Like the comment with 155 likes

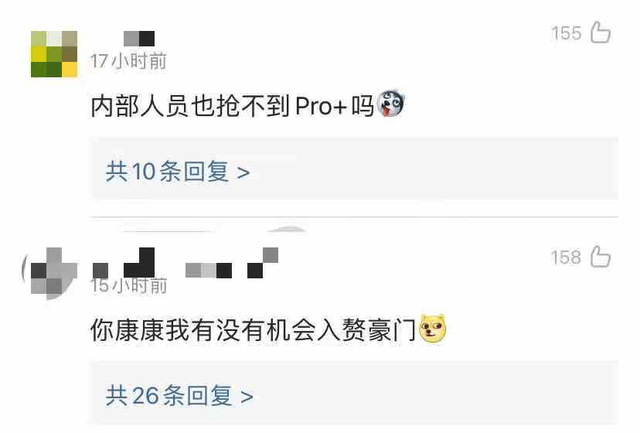(600, 32)
